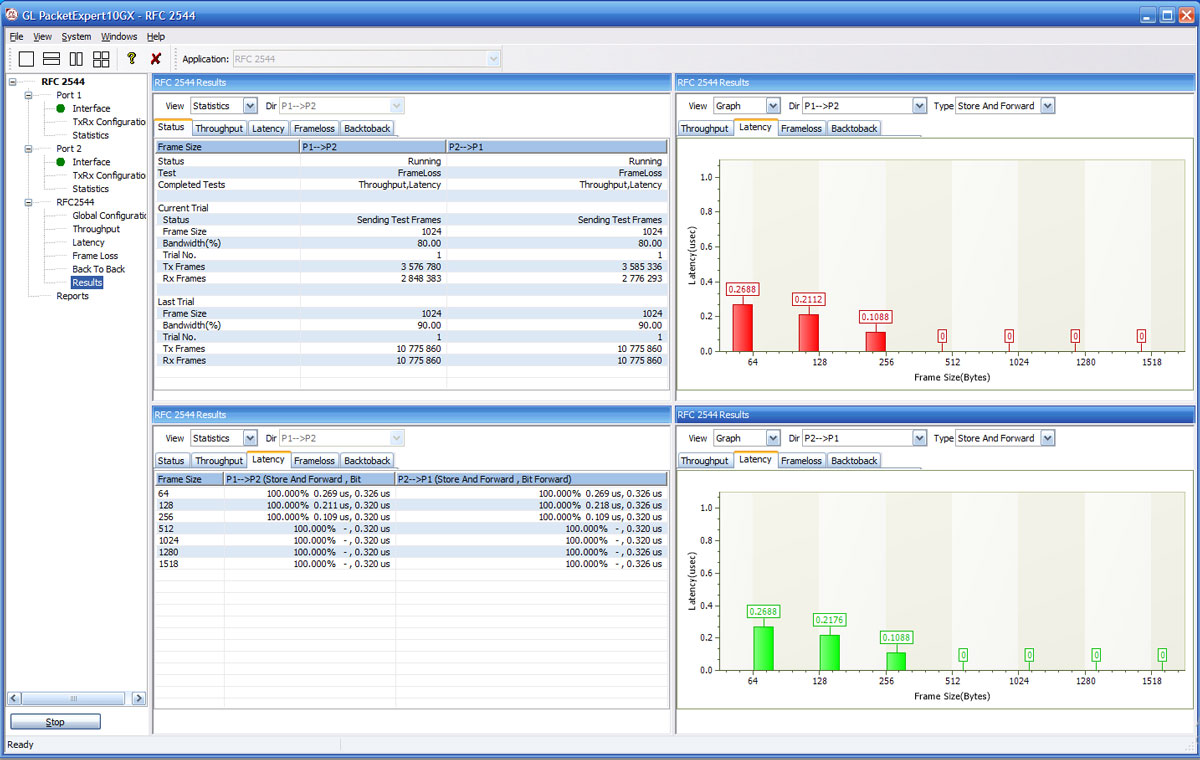Switch to Frameloss tab above the latency percentage table
The width and height of the screenshot is (1200, 760).
point(314,461)
